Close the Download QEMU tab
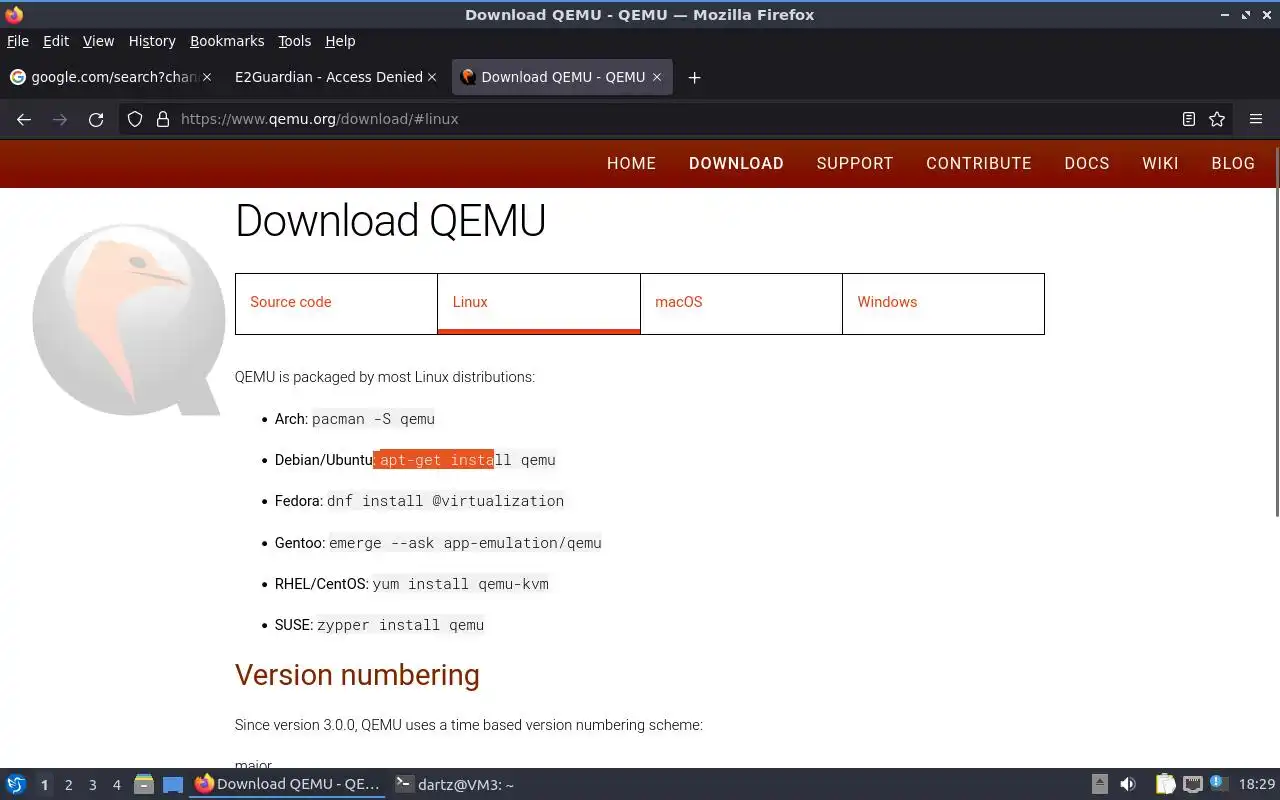The image size is (1280, 800). [x=656, y=77]
